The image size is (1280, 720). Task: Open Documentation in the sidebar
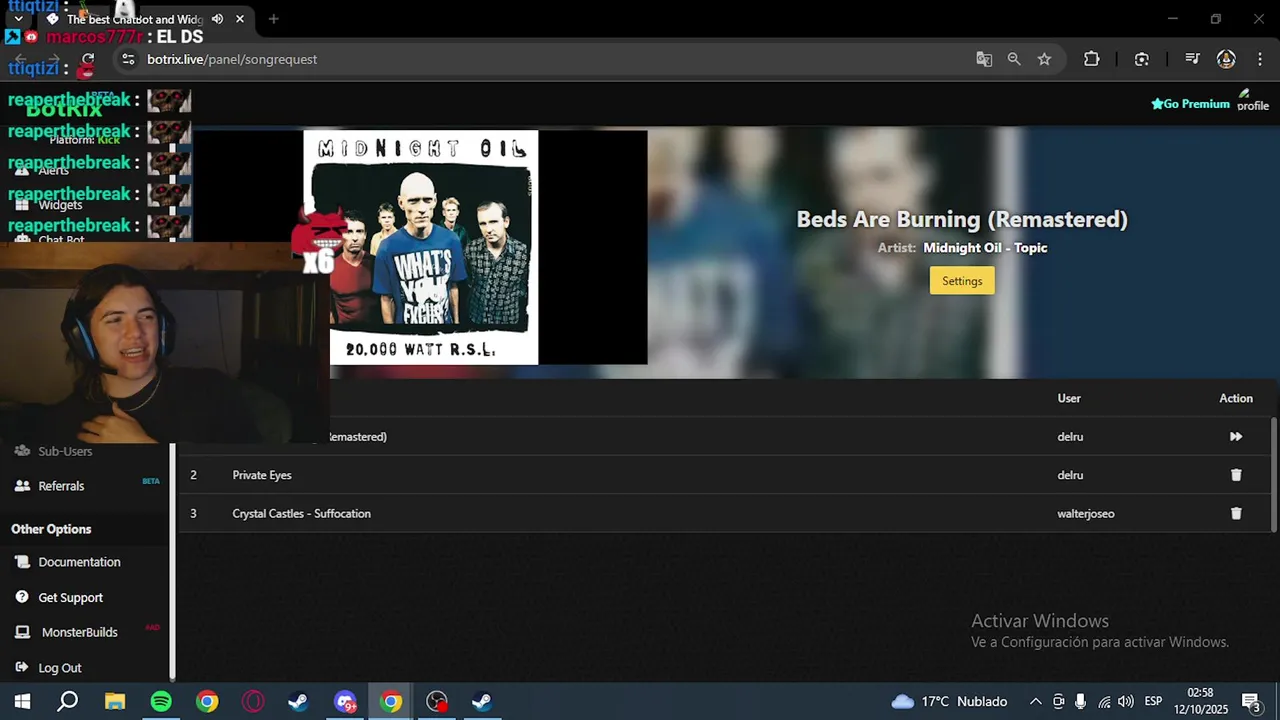(x=79, y=562)
